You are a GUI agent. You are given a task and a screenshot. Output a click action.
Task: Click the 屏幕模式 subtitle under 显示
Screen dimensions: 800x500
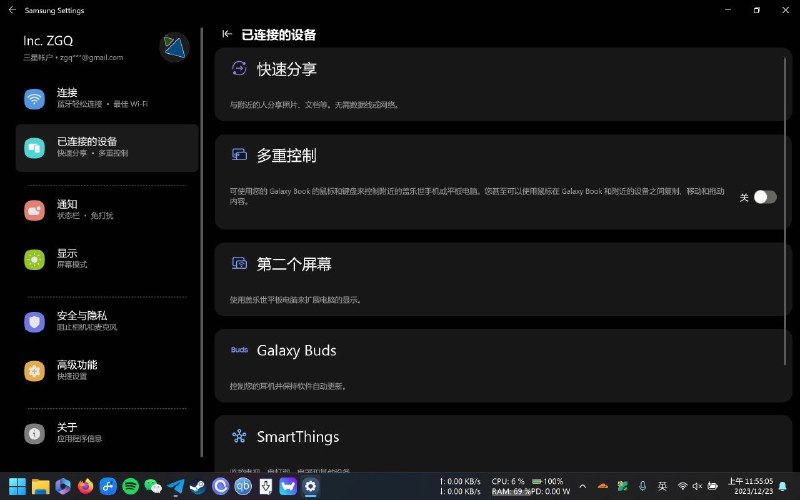click(72, 264)
